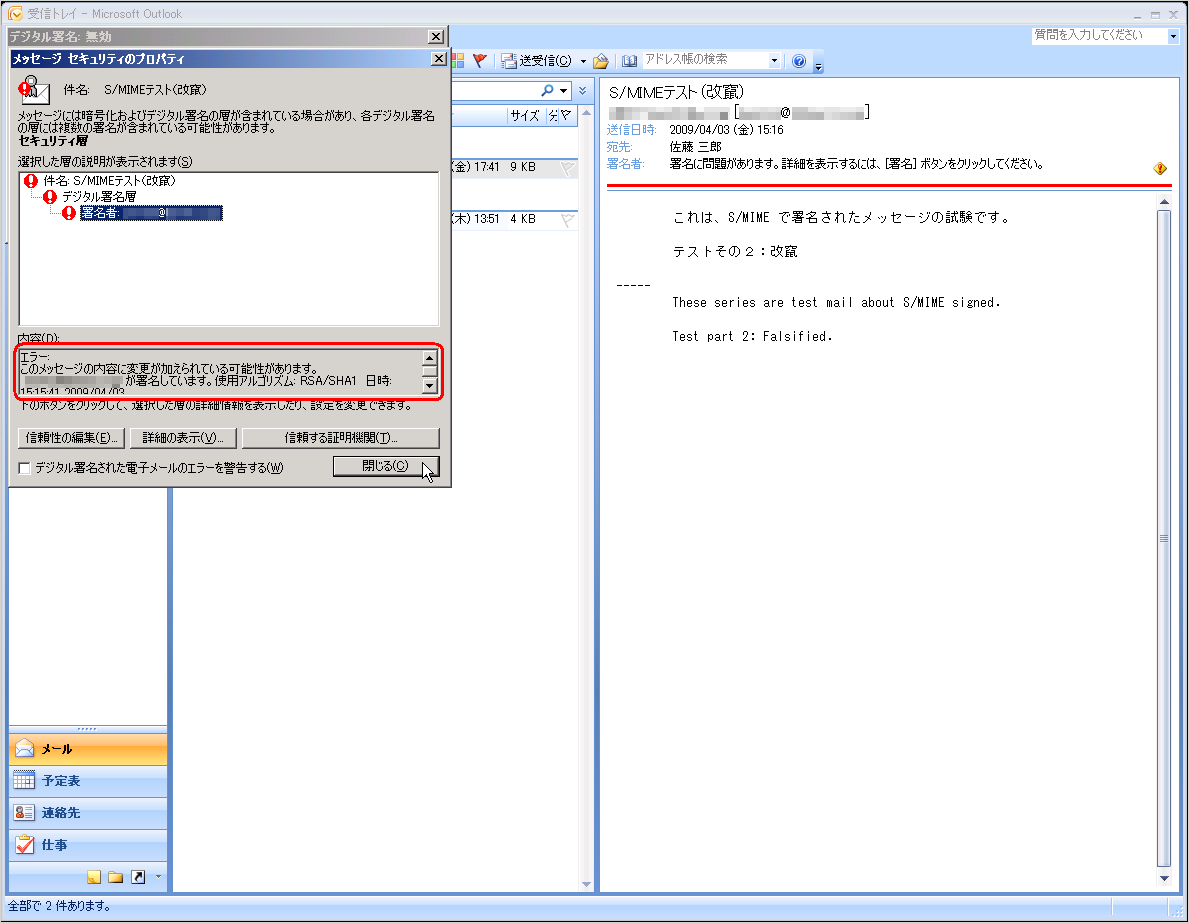Click the 質問を入力してください help box
Image resolution: width=1189 pixels, height=923 pixels.
pyautogui.click(x=1099, y=35)
